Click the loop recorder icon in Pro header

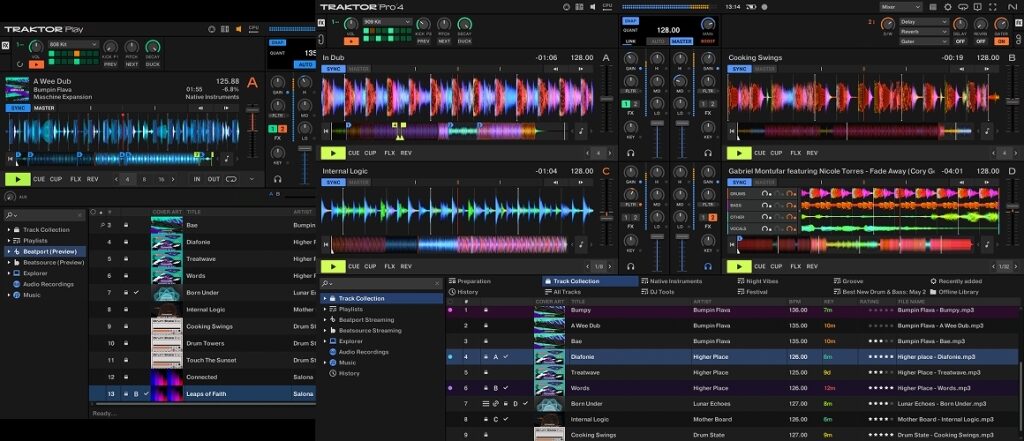tap(964, 7)
